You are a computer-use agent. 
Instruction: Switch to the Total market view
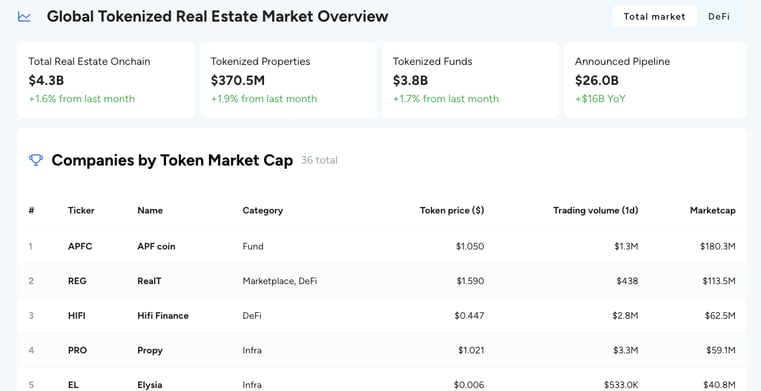coord(654,16)
